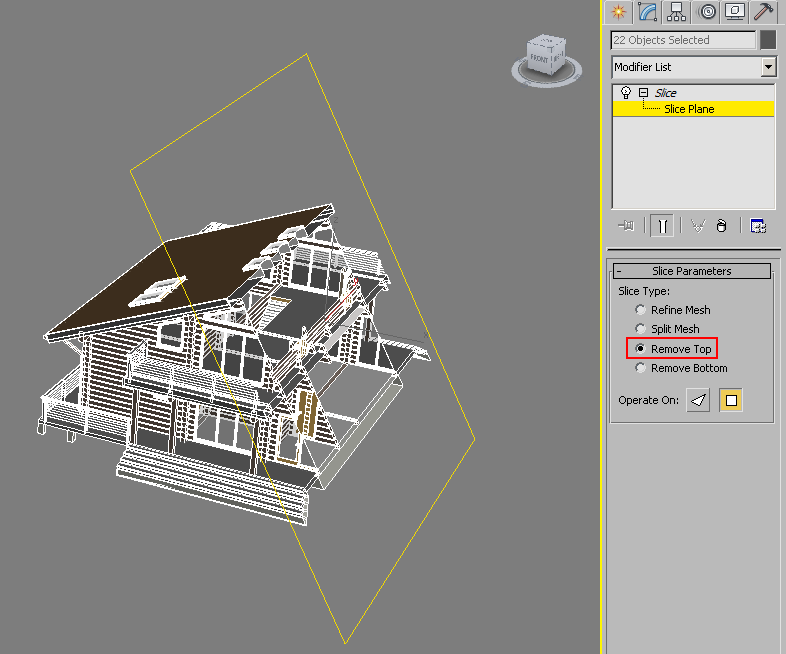Select the Slice modifier in the stack
Image resolution: width=786 pixels, height=654 pixels.
click(x=666, y=93)
